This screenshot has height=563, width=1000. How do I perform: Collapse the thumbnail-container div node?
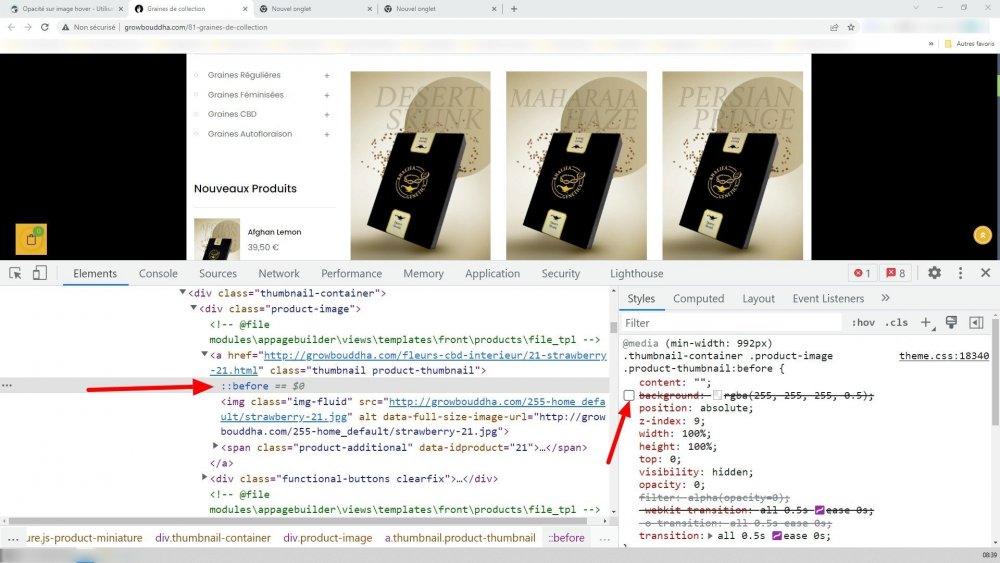coord(182,293)
